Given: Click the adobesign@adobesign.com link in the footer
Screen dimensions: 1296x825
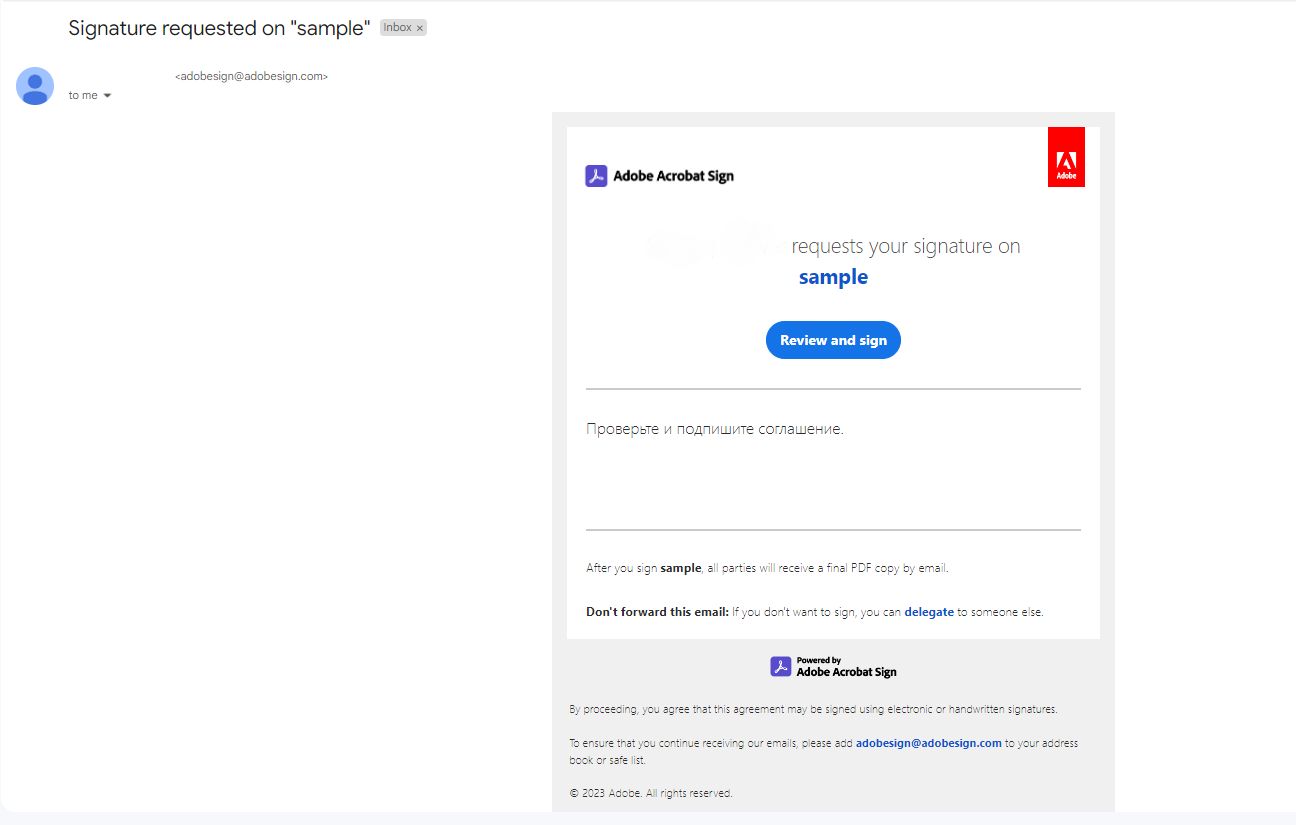Looking at the screenshot, I should [928, 743].
